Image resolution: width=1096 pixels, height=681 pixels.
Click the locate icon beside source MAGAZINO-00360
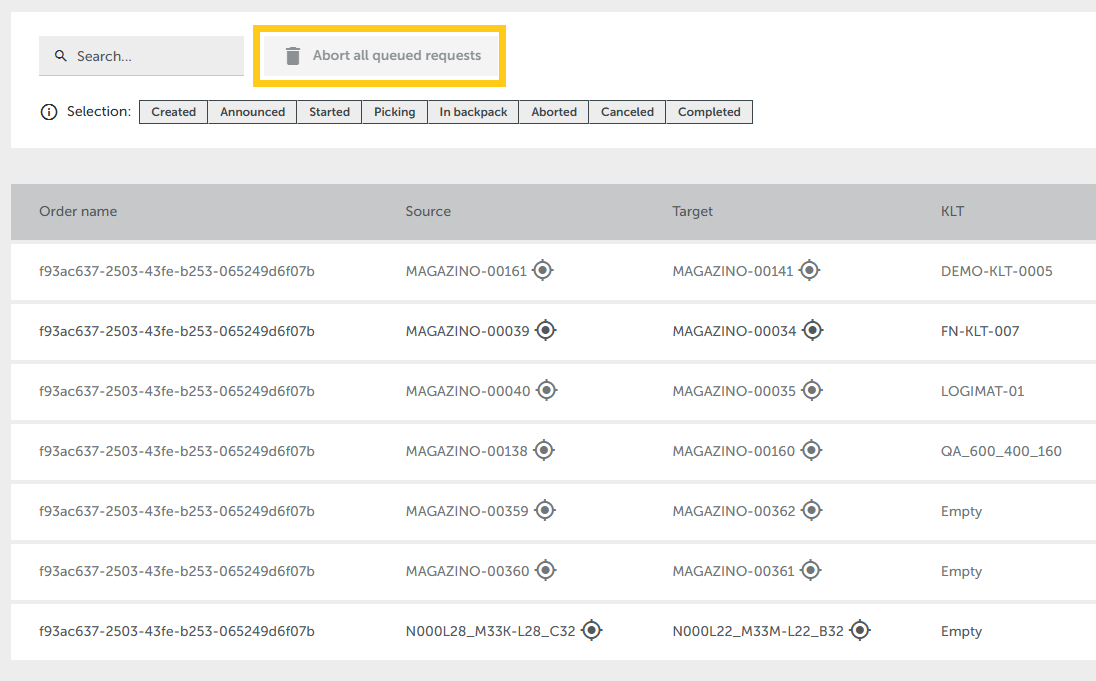click(x=545, y=571)
